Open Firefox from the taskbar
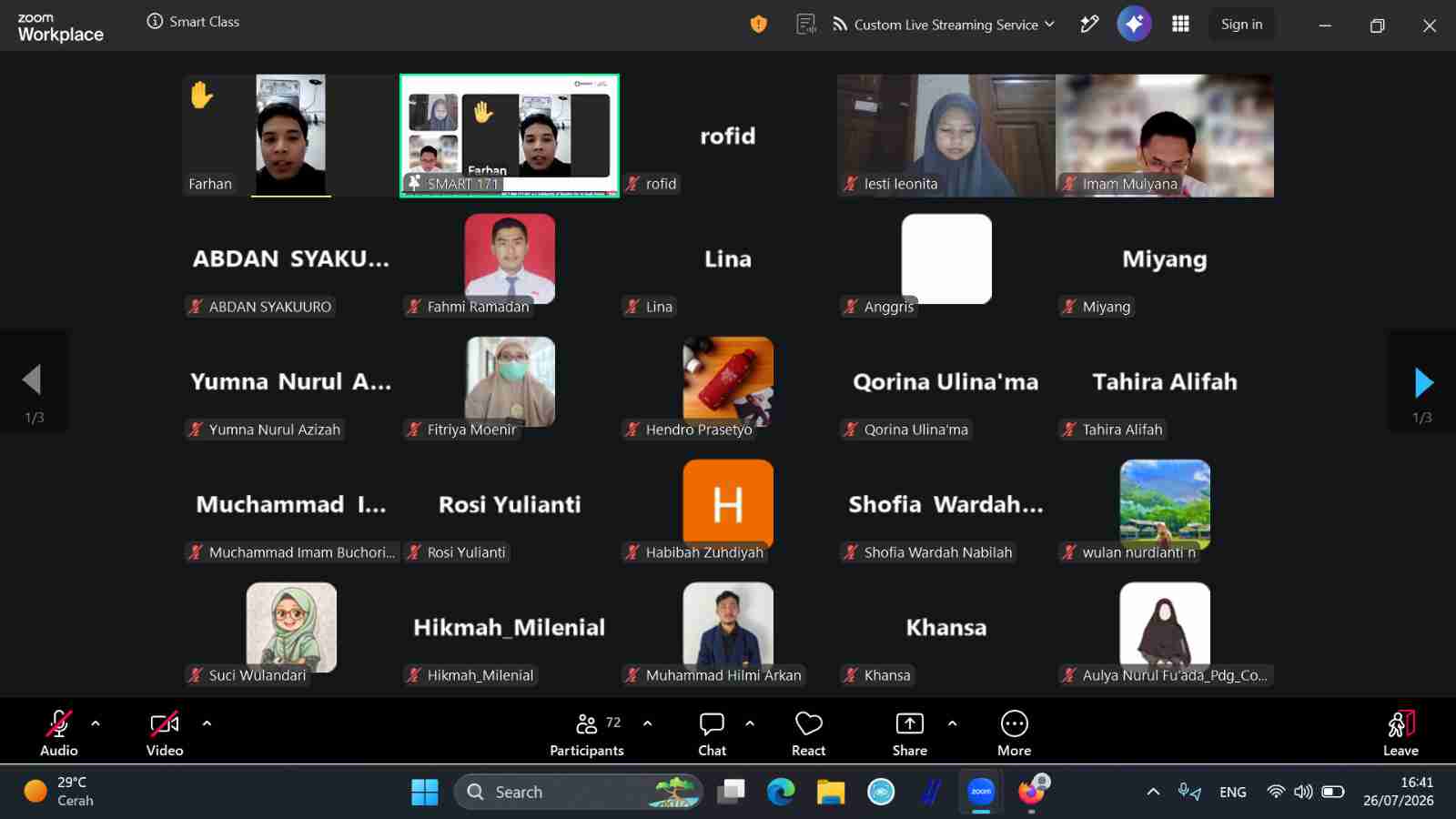Viewport: 1456px width, 819px height. click(x=1031, y=792)
